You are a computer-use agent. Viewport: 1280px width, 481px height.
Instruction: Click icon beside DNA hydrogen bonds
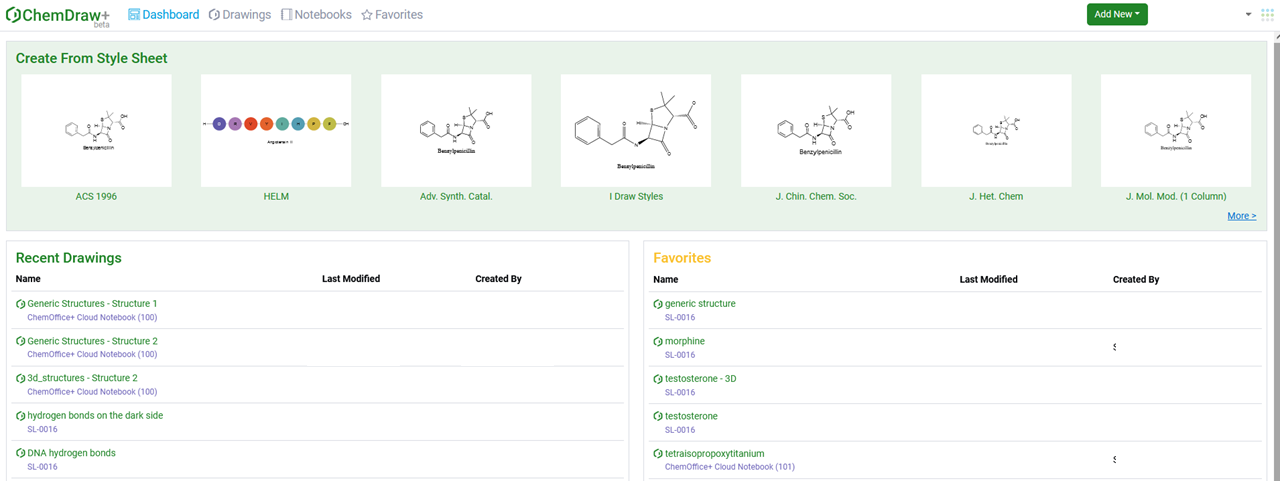(x=20, y=453)
